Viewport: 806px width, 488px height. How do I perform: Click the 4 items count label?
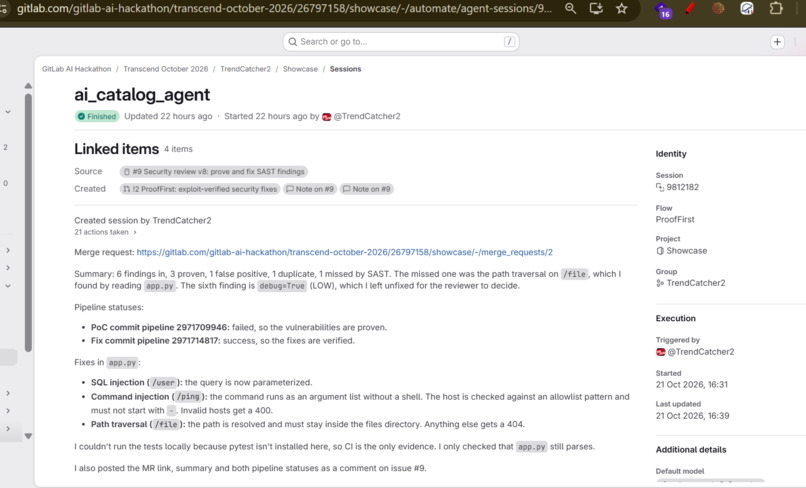(x=178, y=149)
